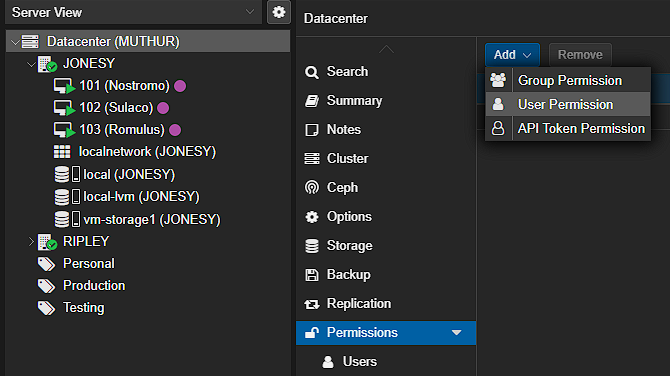Select the Production tag

[x=94, y=285]
